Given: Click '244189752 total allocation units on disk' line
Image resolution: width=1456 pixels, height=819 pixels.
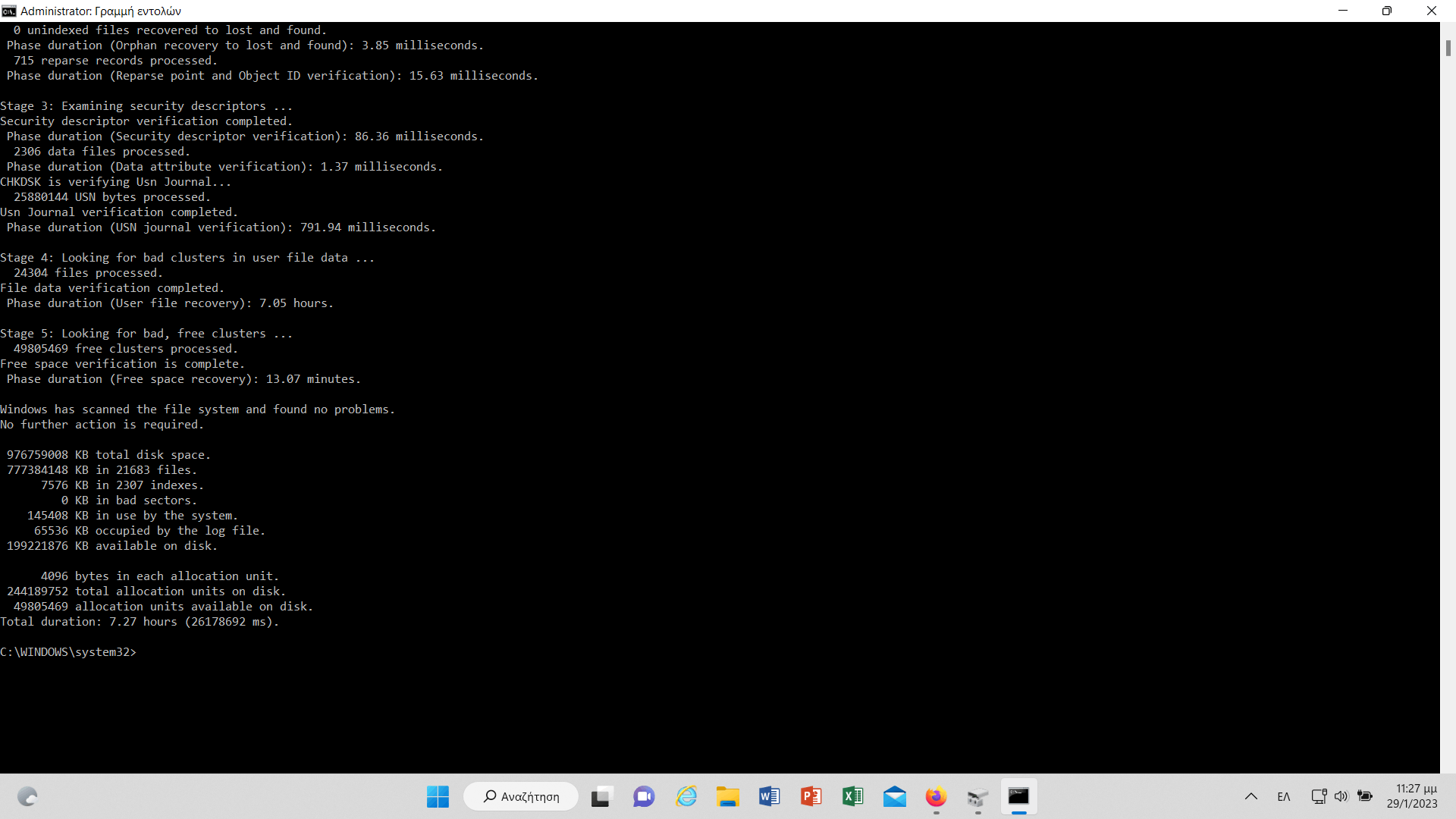Looking at the screenshot, I should [146, 591].
